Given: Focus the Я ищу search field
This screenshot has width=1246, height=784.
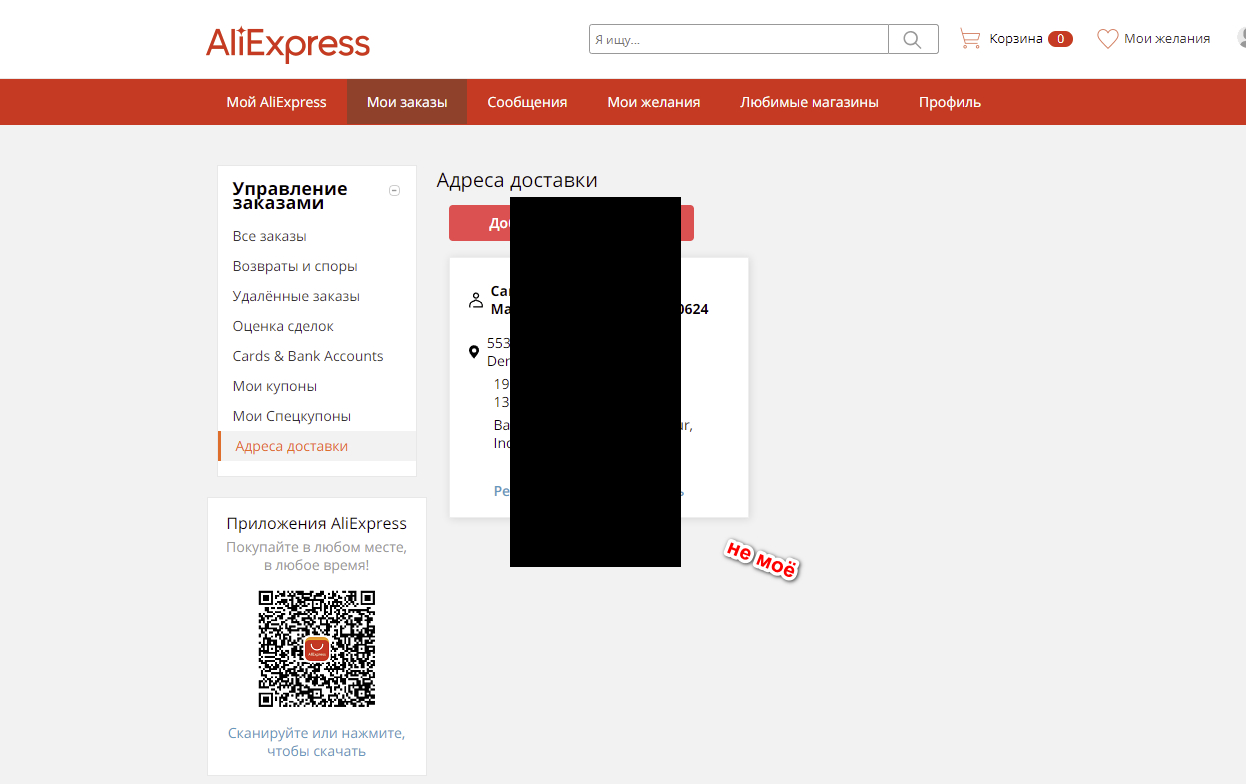Looking at the screenshot, I should tap(739, 39).
